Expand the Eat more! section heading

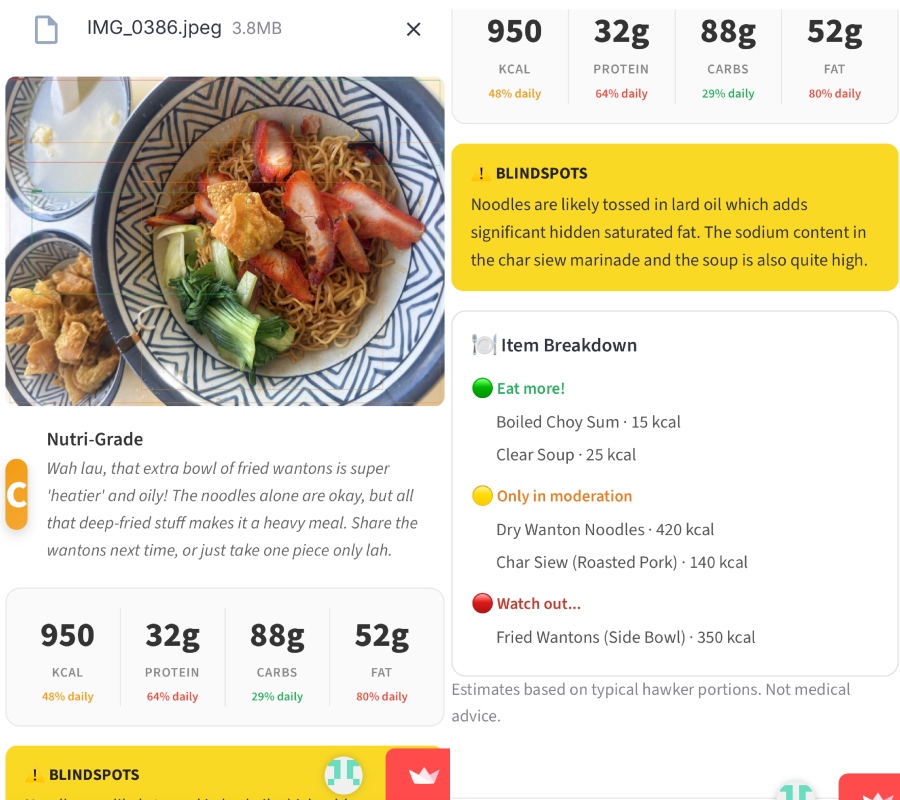531,388
